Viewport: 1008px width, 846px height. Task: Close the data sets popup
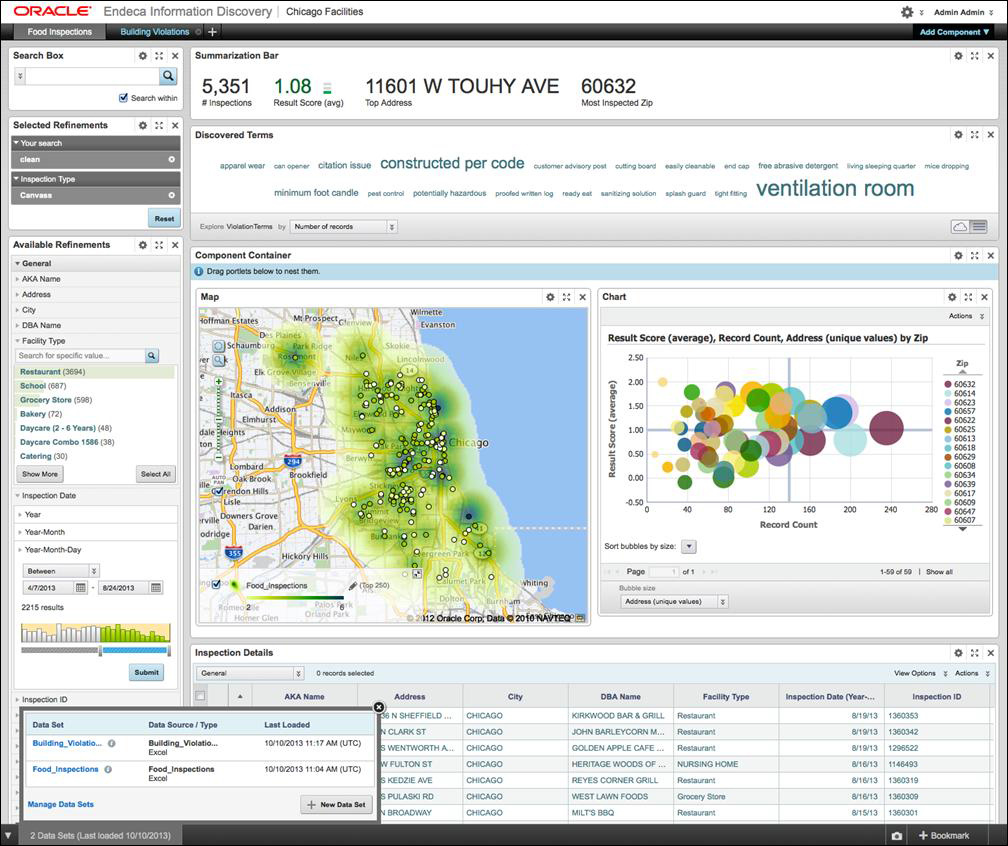[x=379, y=707]
